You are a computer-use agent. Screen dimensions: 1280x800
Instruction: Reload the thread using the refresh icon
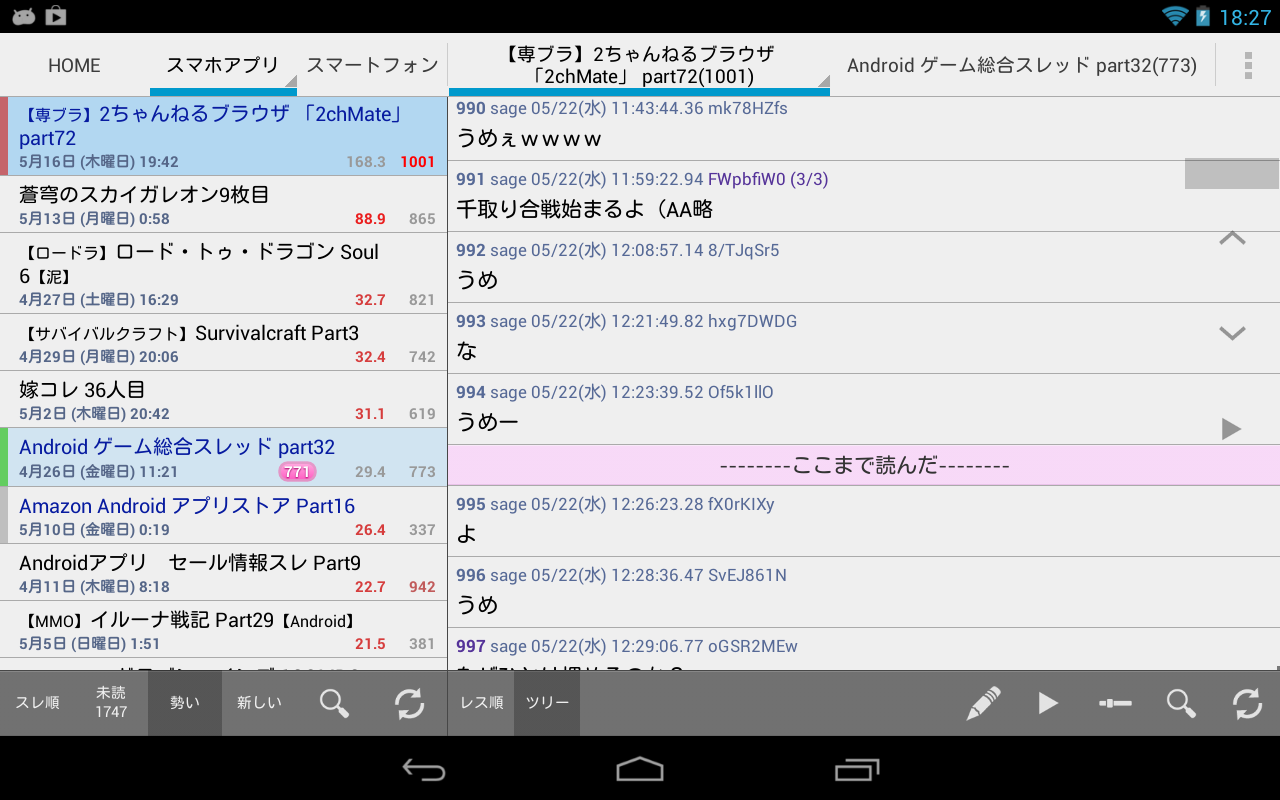(1246, 703)
